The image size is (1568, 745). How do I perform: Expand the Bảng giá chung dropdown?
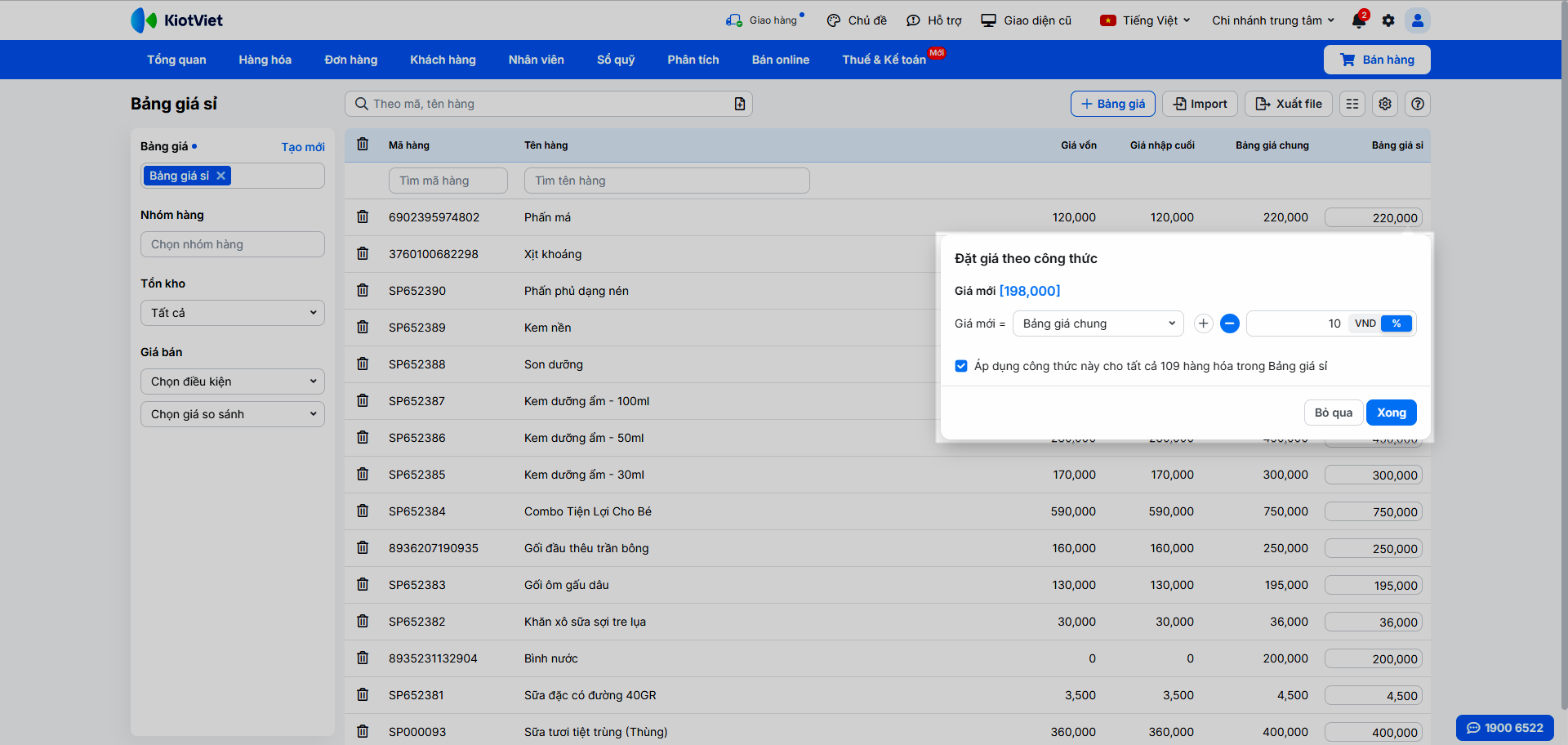1098,323
